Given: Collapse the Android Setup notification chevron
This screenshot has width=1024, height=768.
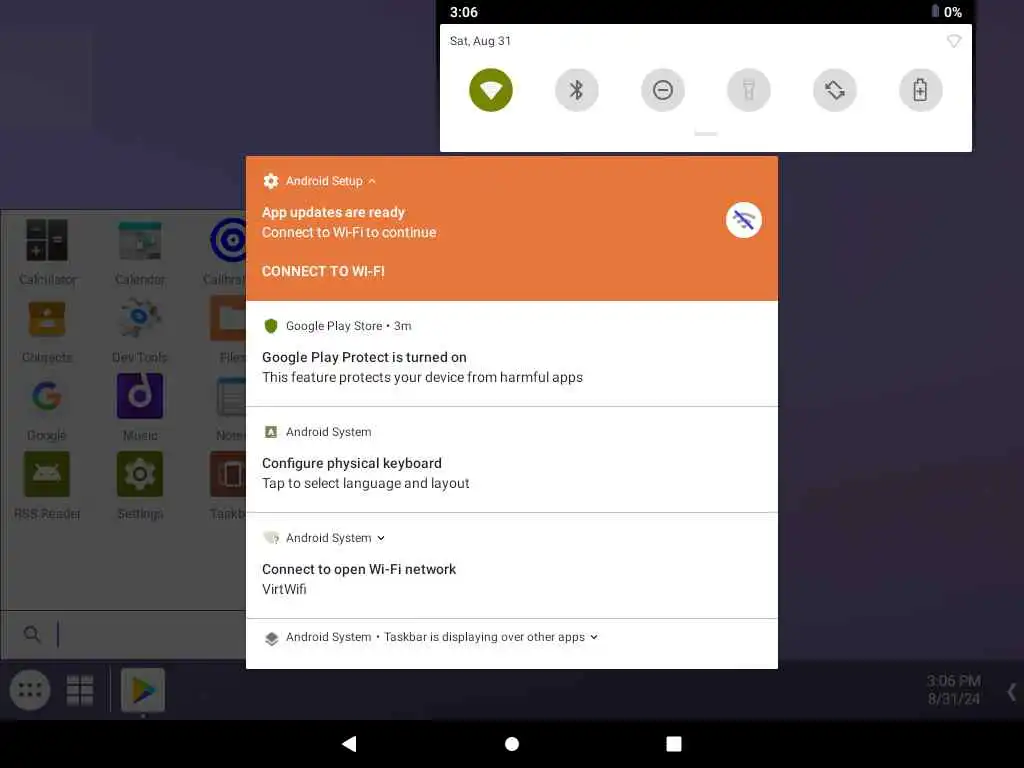Looking at the screenshot, I should [372, 181].
